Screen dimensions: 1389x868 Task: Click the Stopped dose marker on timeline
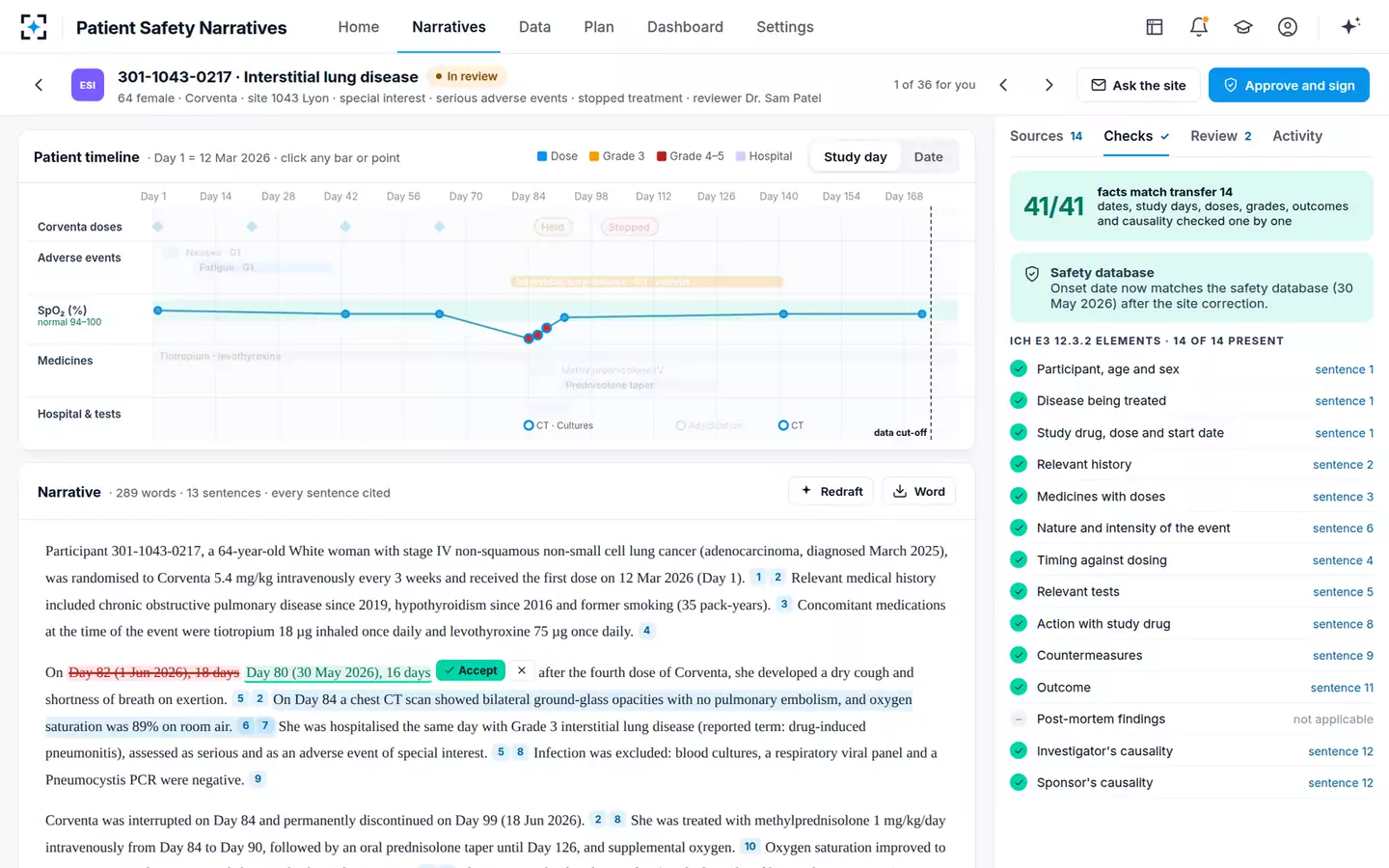(x=629, y=228)
